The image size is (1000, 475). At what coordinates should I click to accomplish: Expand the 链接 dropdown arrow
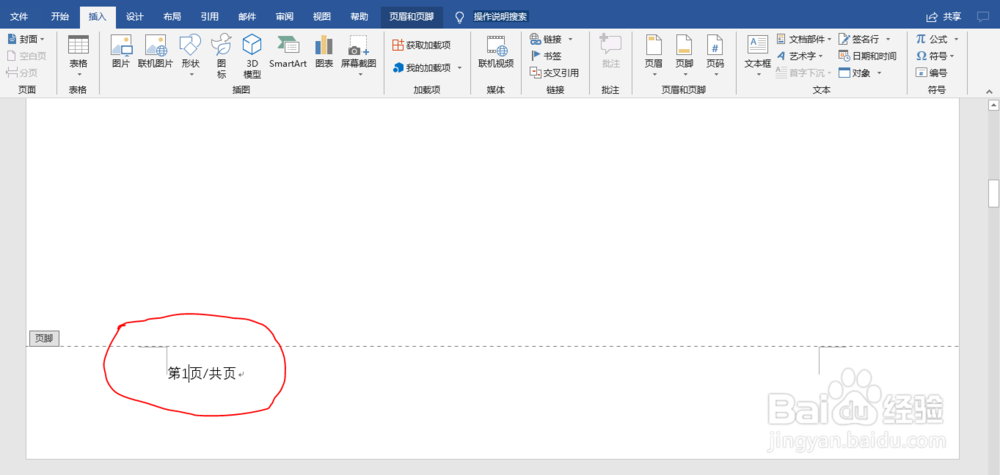(x=570, y=40)
